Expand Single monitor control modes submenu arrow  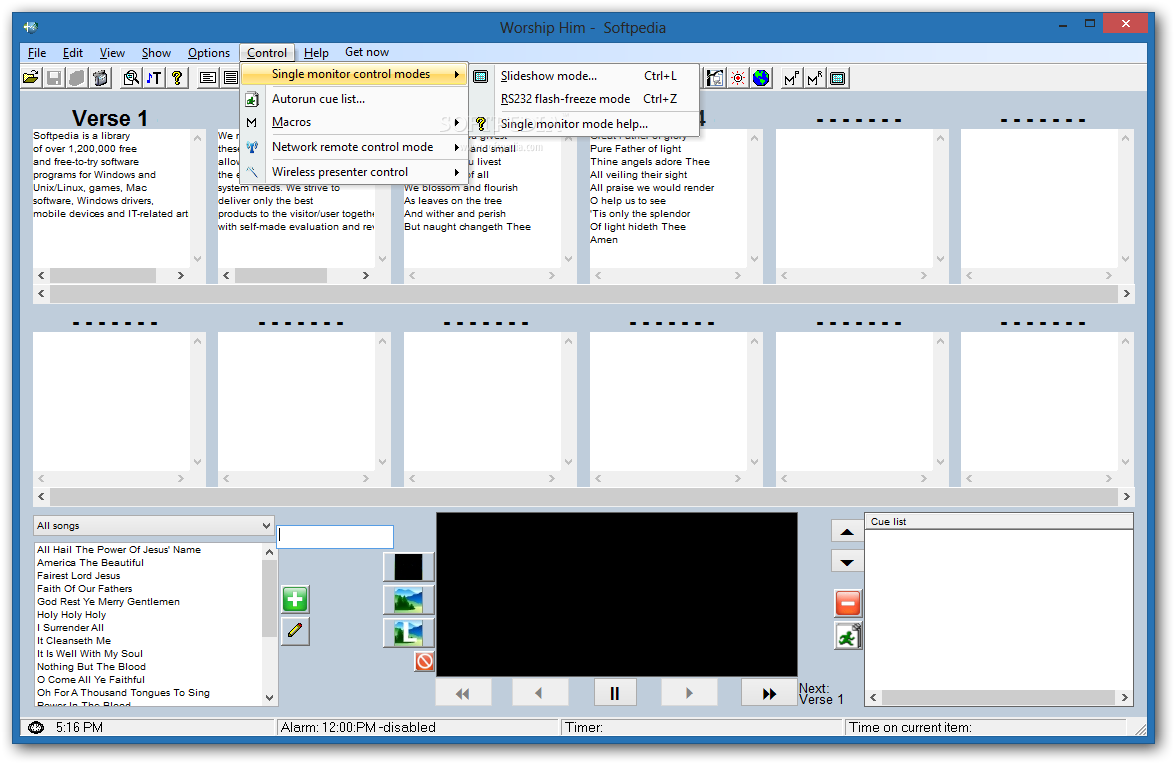(x=456, y=74)
